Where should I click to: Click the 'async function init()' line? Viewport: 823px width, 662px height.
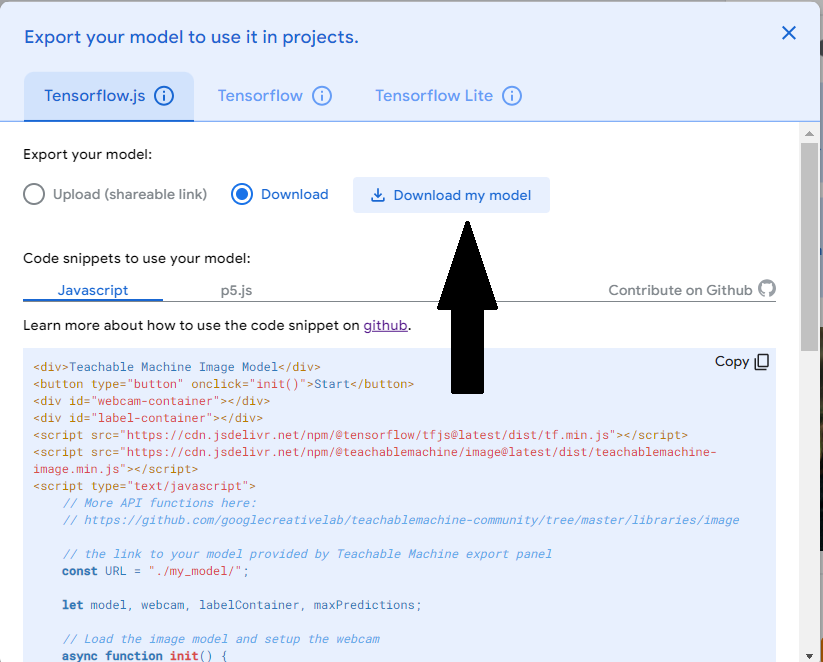(x=144, y=656)
